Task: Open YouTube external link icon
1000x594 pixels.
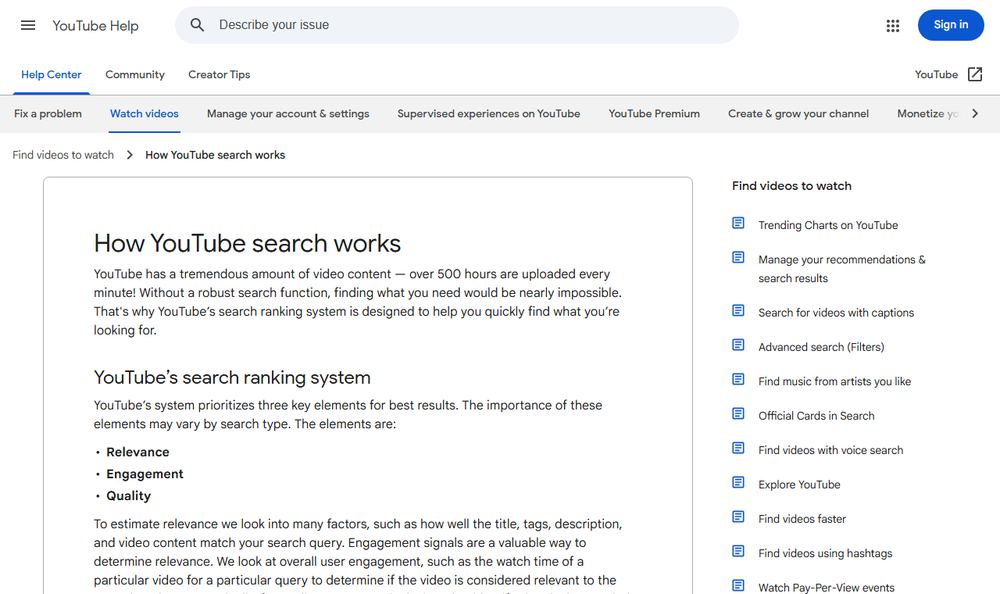Action: point(974,75)
